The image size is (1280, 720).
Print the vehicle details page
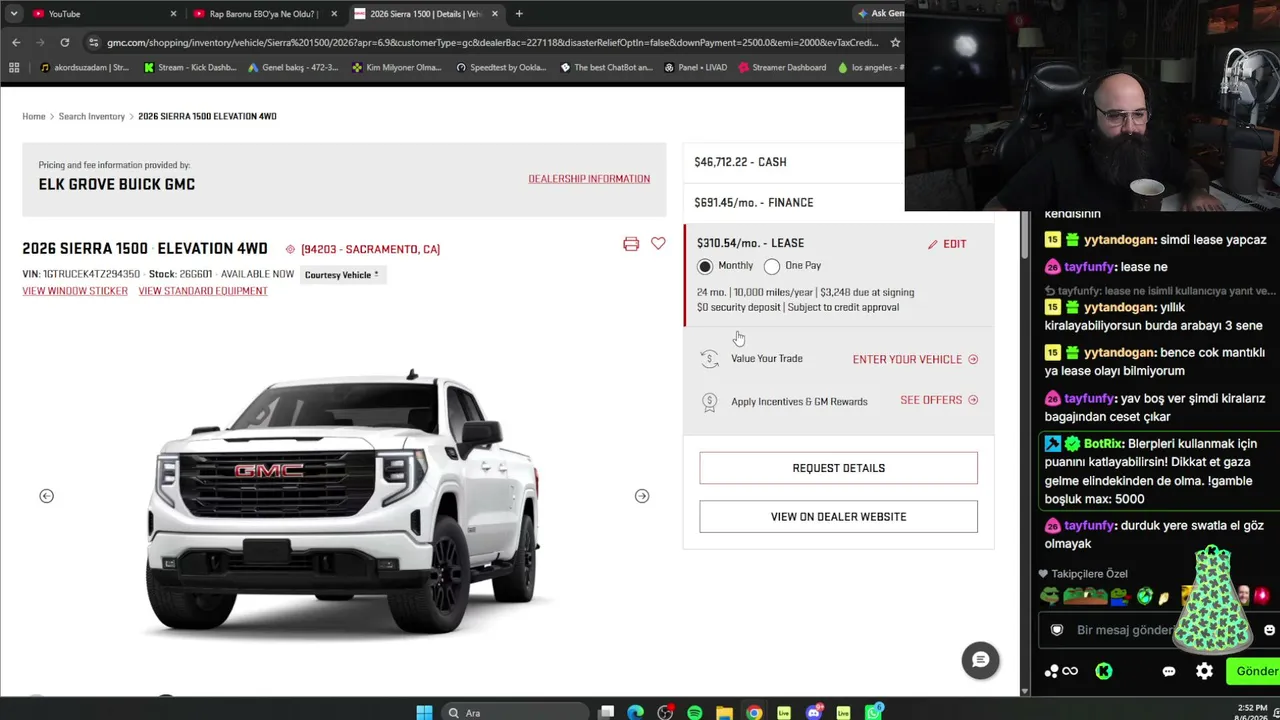[x=631, y=244]
